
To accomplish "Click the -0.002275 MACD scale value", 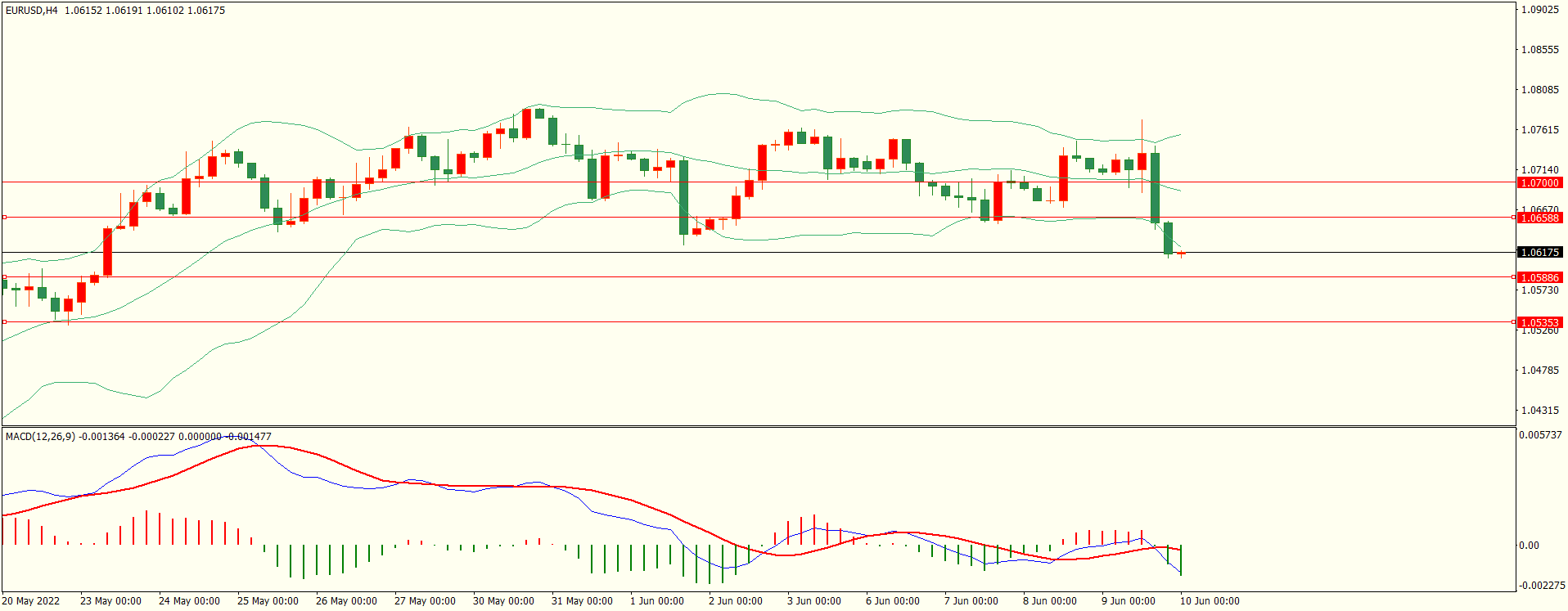I will click(x=1543, y=586).
